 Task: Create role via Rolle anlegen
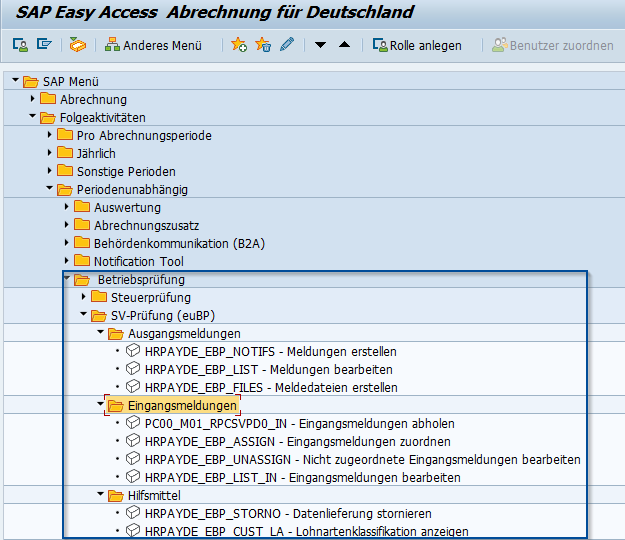coord(417,45)
